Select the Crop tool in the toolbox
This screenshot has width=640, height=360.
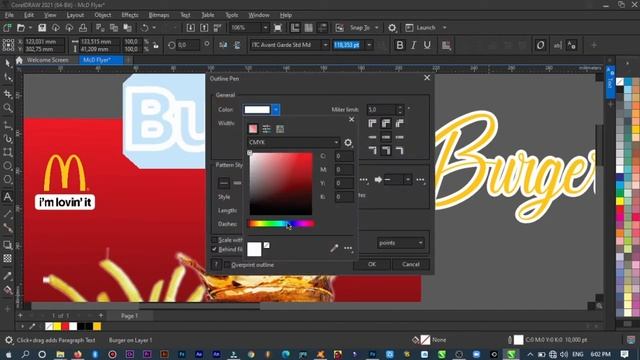click(7, 94)
